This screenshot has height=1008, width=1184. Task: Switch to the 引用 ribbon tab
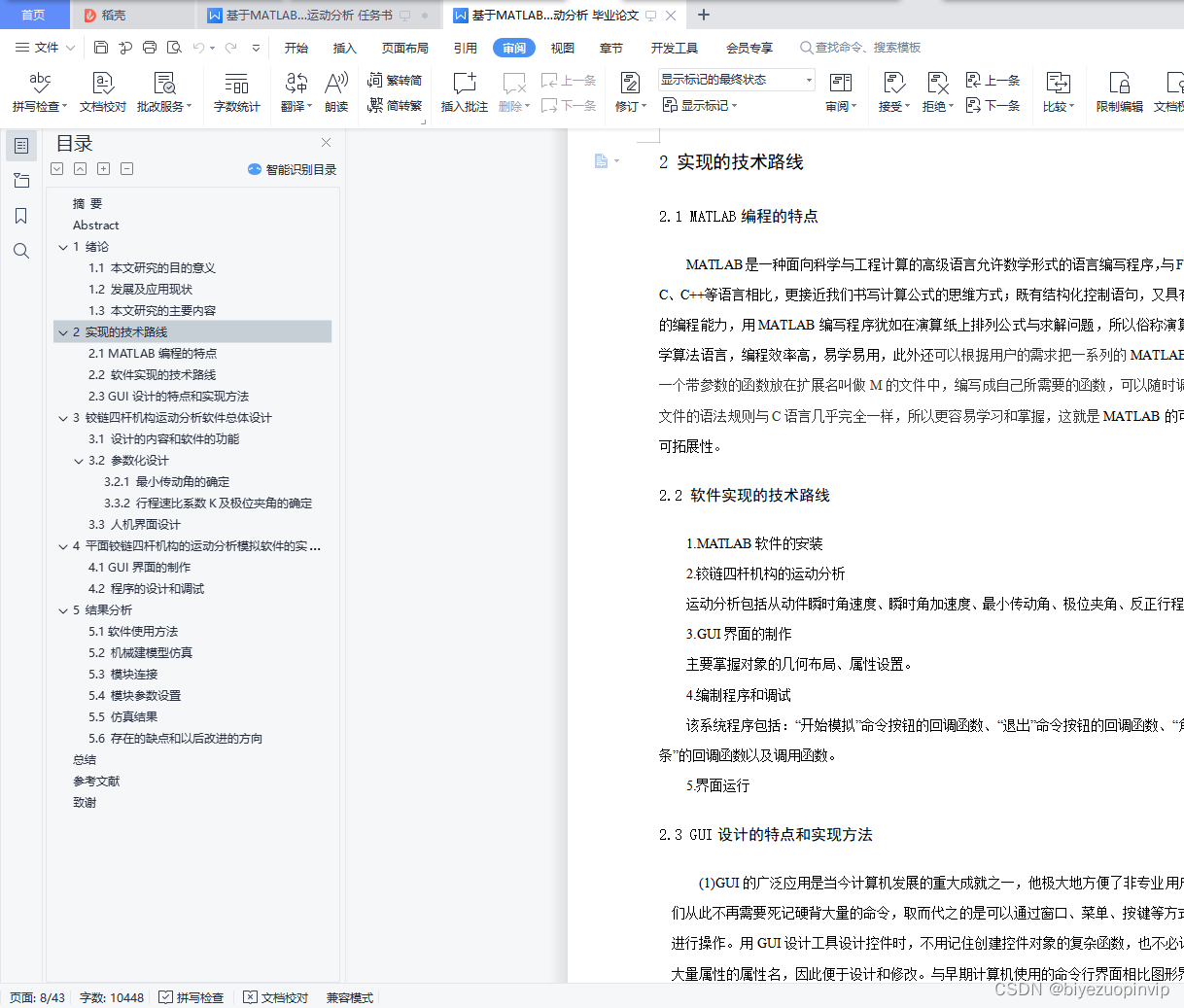(x=466, y=48)
